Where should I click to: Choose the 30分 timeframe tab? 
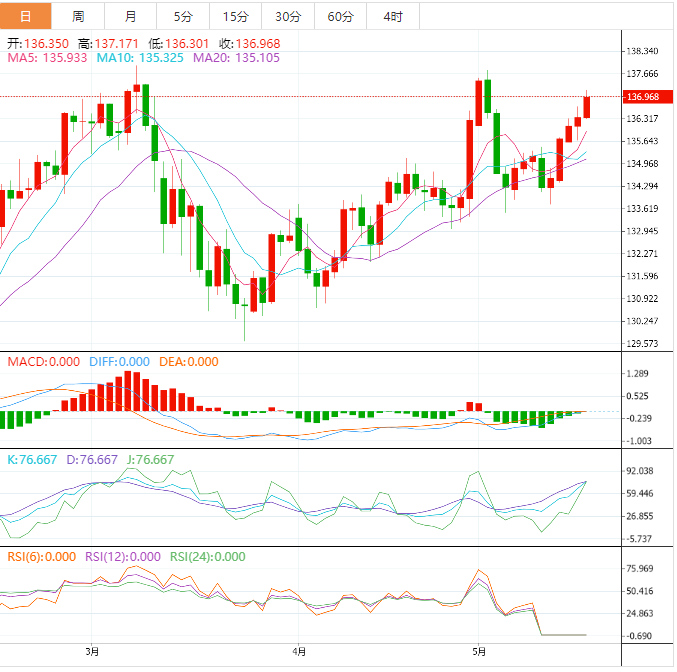tap(287, 16)
